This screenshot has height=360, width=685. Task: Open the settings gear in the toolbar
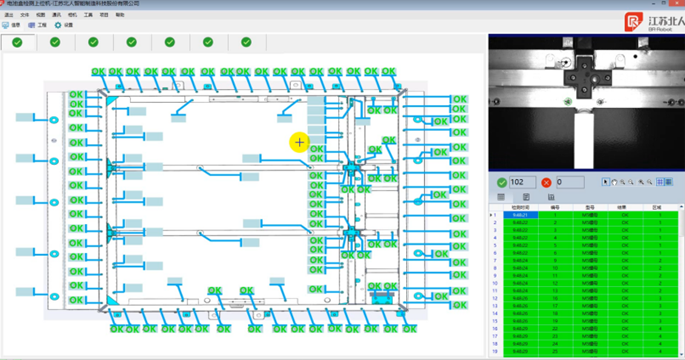[x=58, y=25]
